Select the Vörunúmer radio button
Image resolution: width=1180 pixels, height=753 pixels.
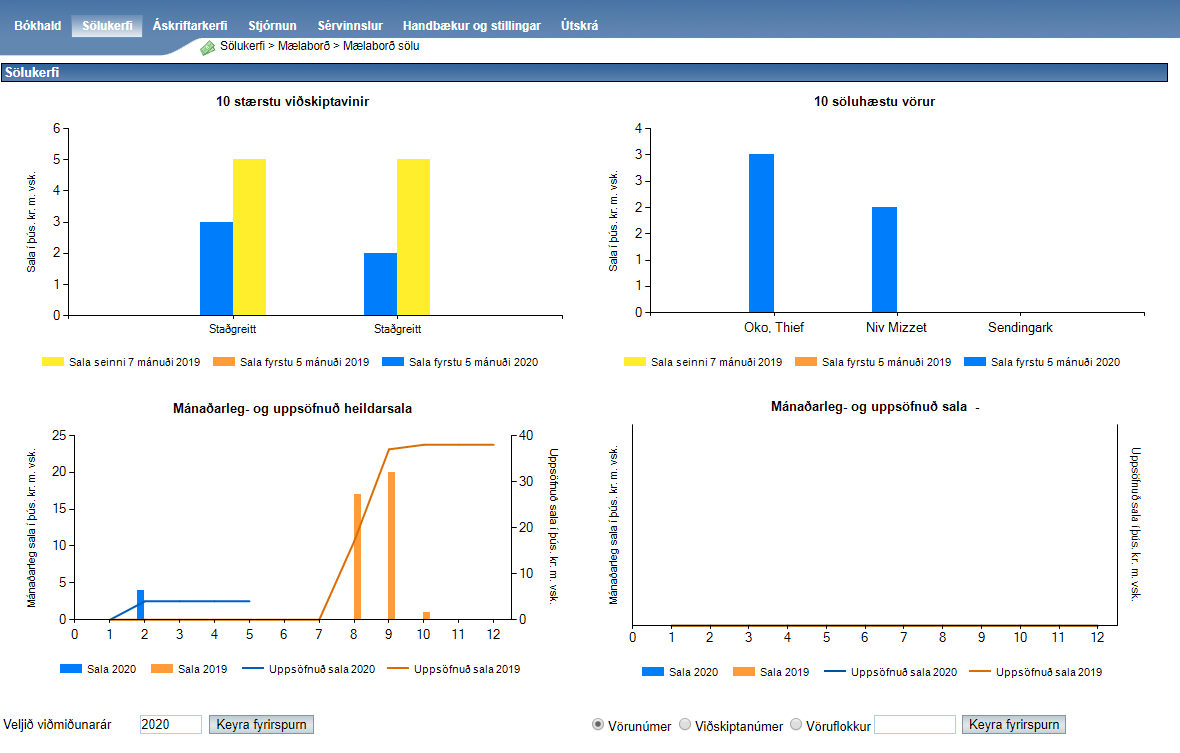tap(598, 725)
